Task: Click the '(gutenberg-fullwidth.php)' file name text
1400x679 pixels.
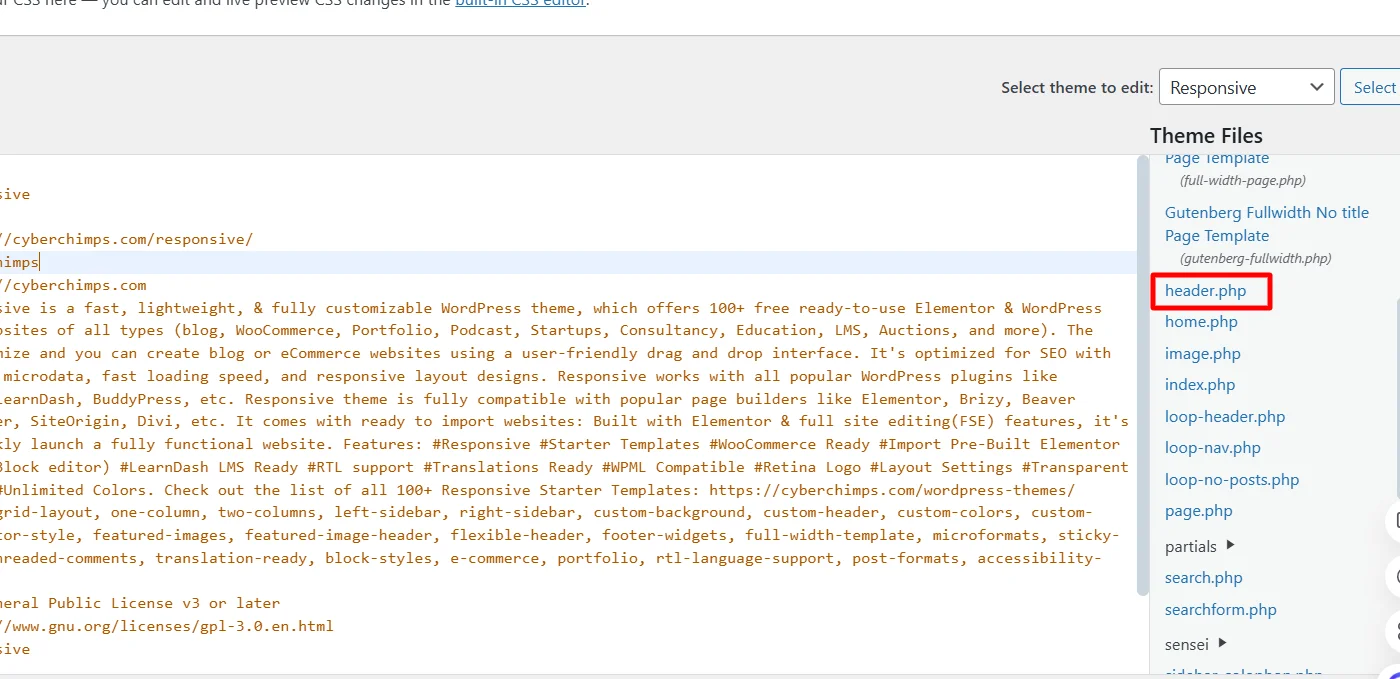Action: (x=1256, y=259)
